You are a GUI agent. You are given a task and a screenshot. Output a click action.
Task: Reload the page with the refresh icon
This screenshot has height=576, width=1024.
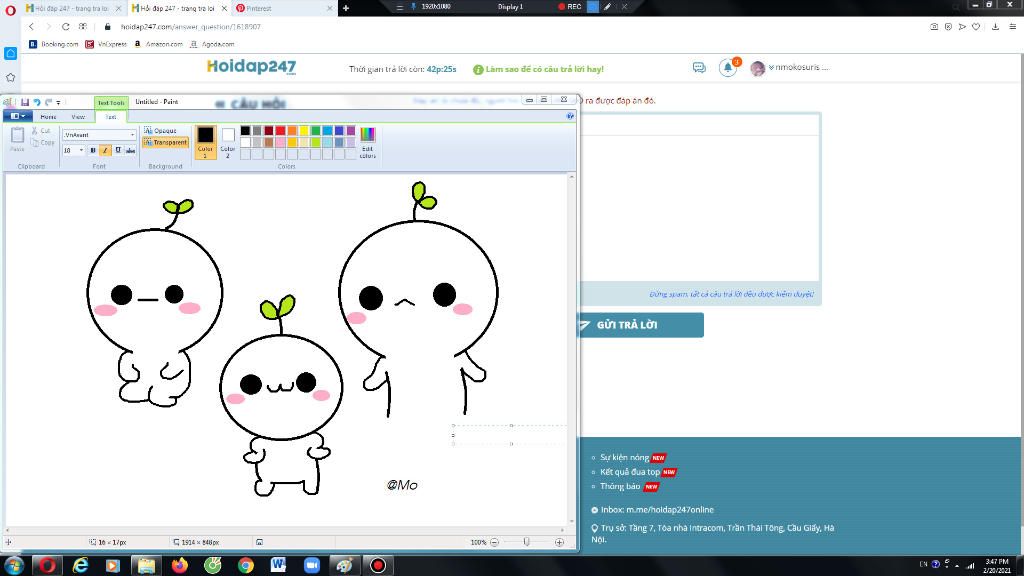65,27
